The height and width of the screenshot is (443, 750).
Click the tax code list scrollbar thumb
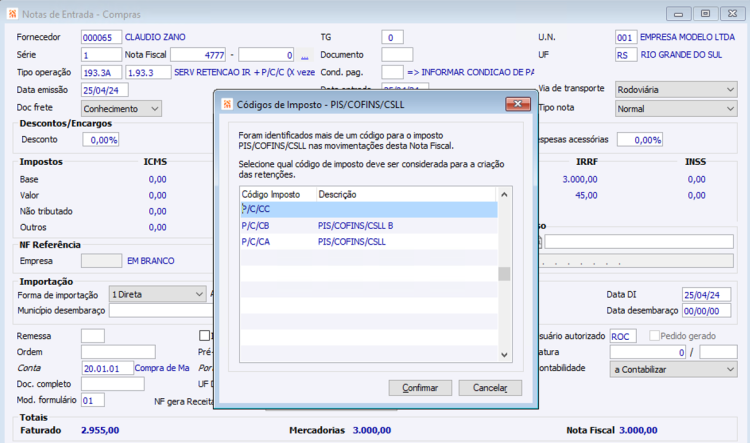[x=504, y=274]
